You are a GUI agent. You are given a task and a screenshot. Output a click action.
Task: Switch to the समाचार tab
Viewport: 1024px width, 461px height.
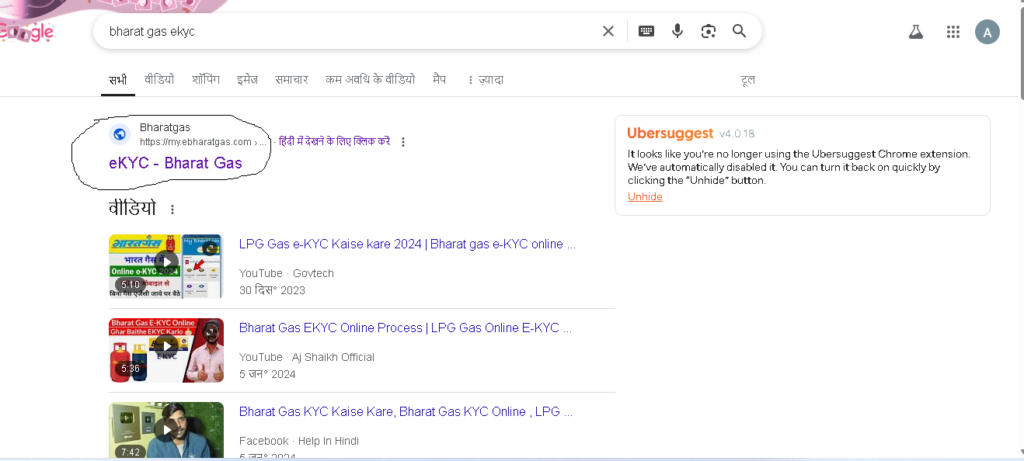(291, 80)
